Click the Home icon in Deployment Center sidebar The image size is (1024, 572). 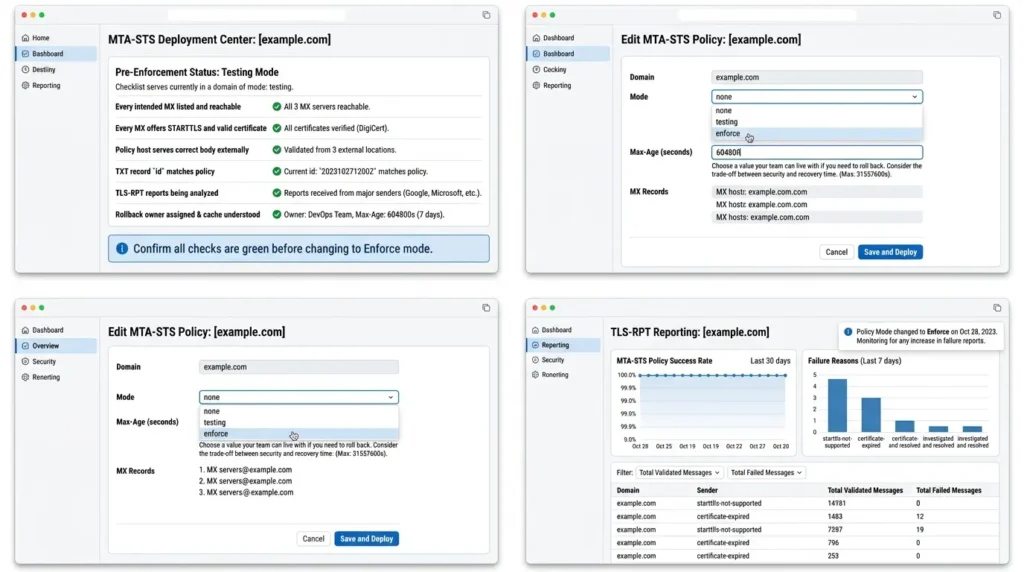tap(25, 38)
